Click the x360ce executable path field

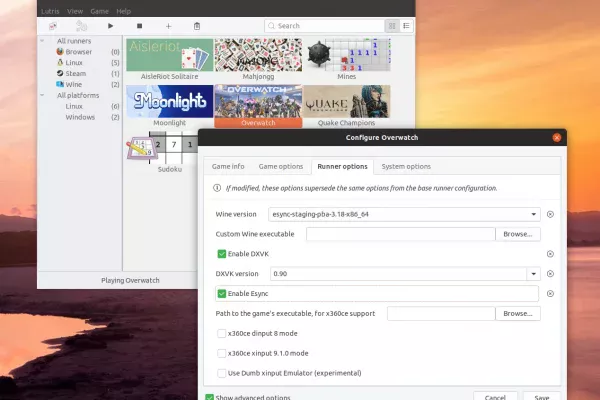pyautogui.click(x=441, y=313)
